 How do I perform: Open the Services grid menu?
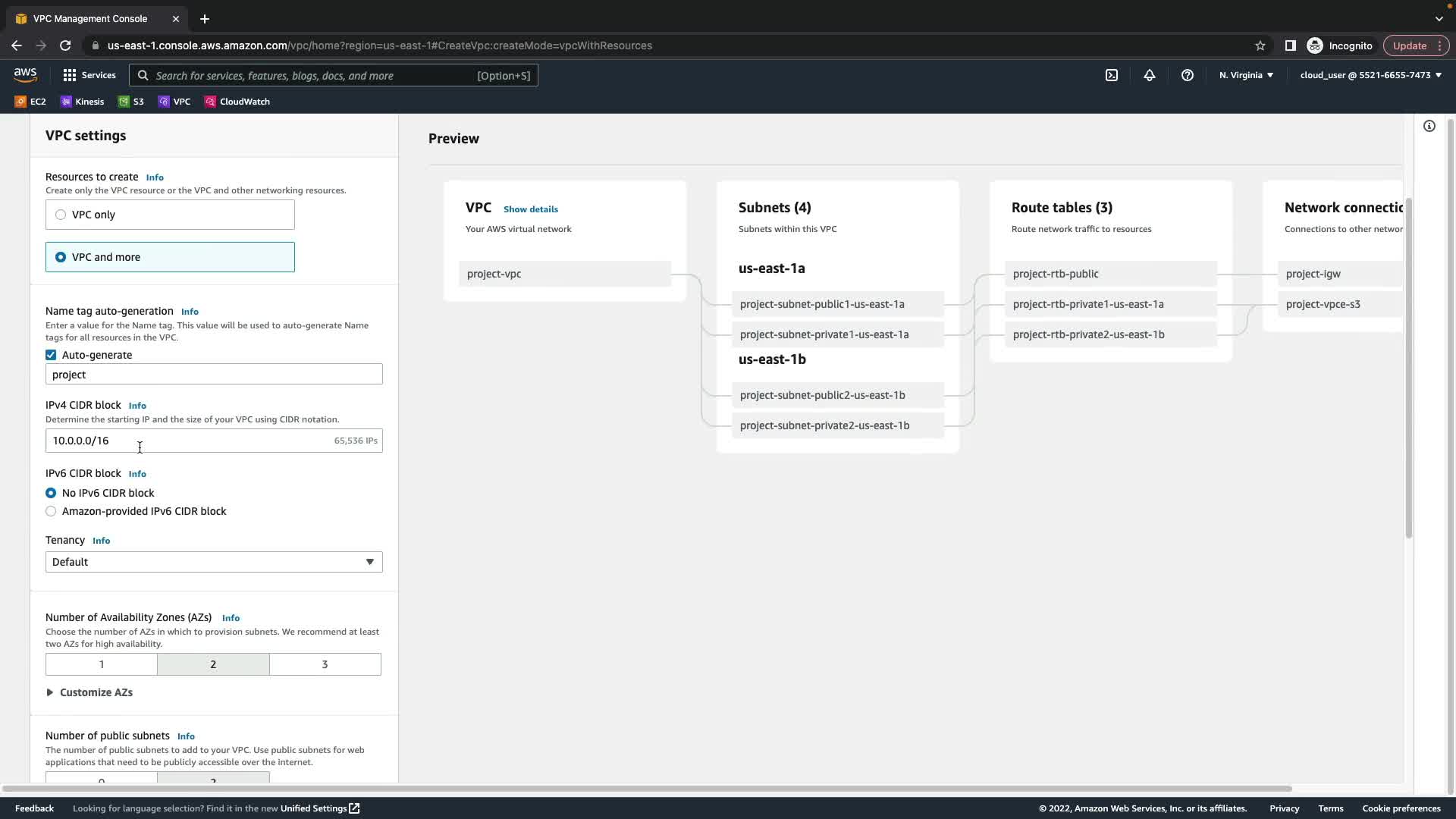tap(89, 75)
